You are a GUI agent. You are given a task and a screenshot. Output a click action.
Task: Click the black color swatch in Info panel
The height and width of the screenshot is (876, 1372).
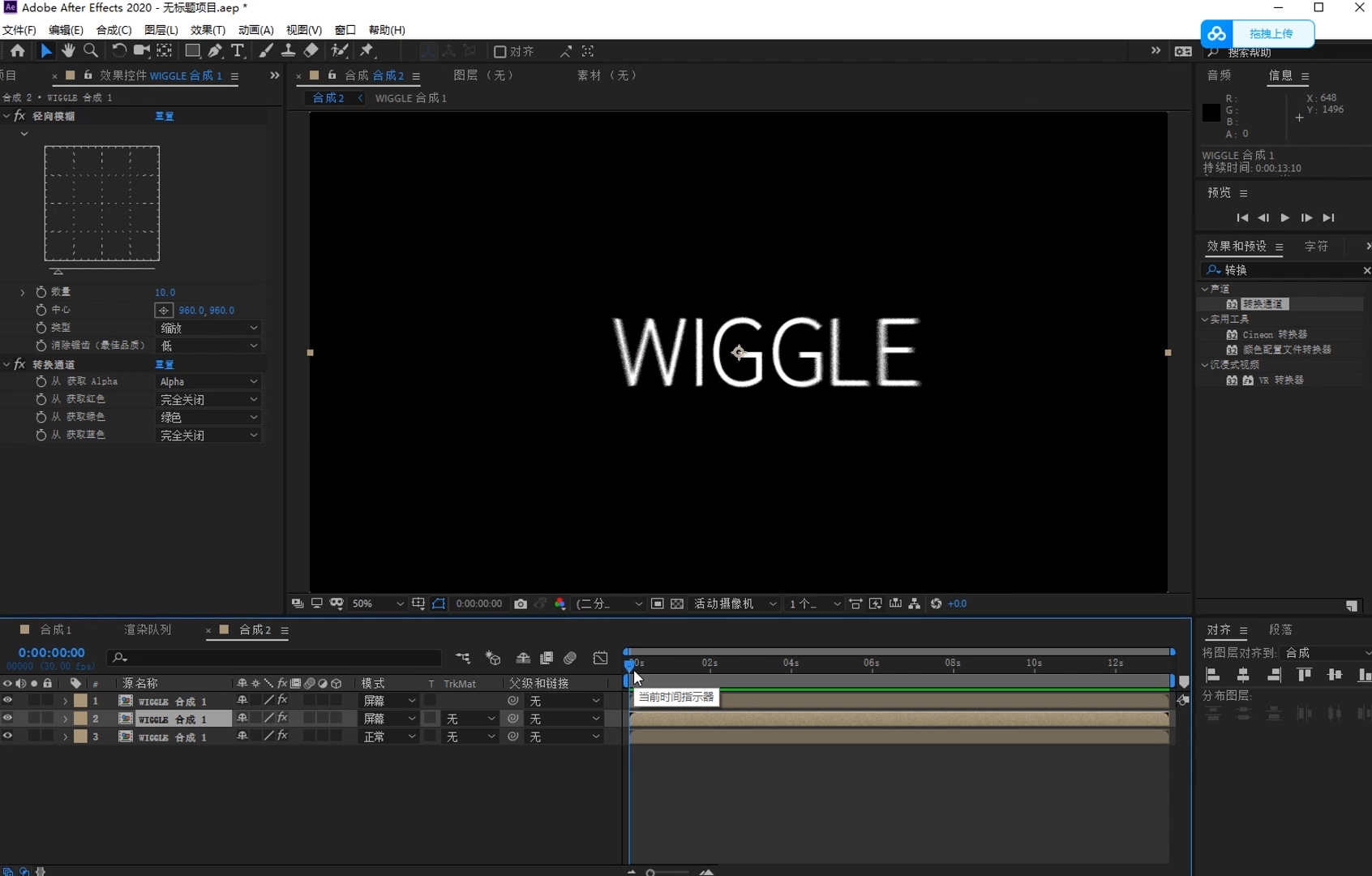pos(1211,113)
